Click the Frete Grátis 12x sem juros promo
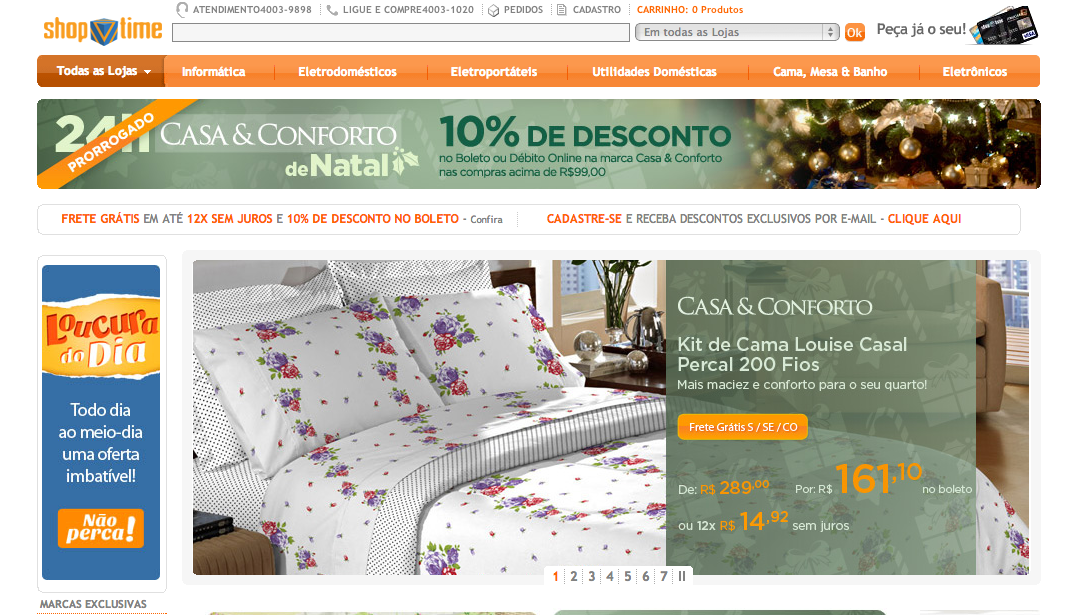Screen dimensions: 1077x615 [260, 219]
